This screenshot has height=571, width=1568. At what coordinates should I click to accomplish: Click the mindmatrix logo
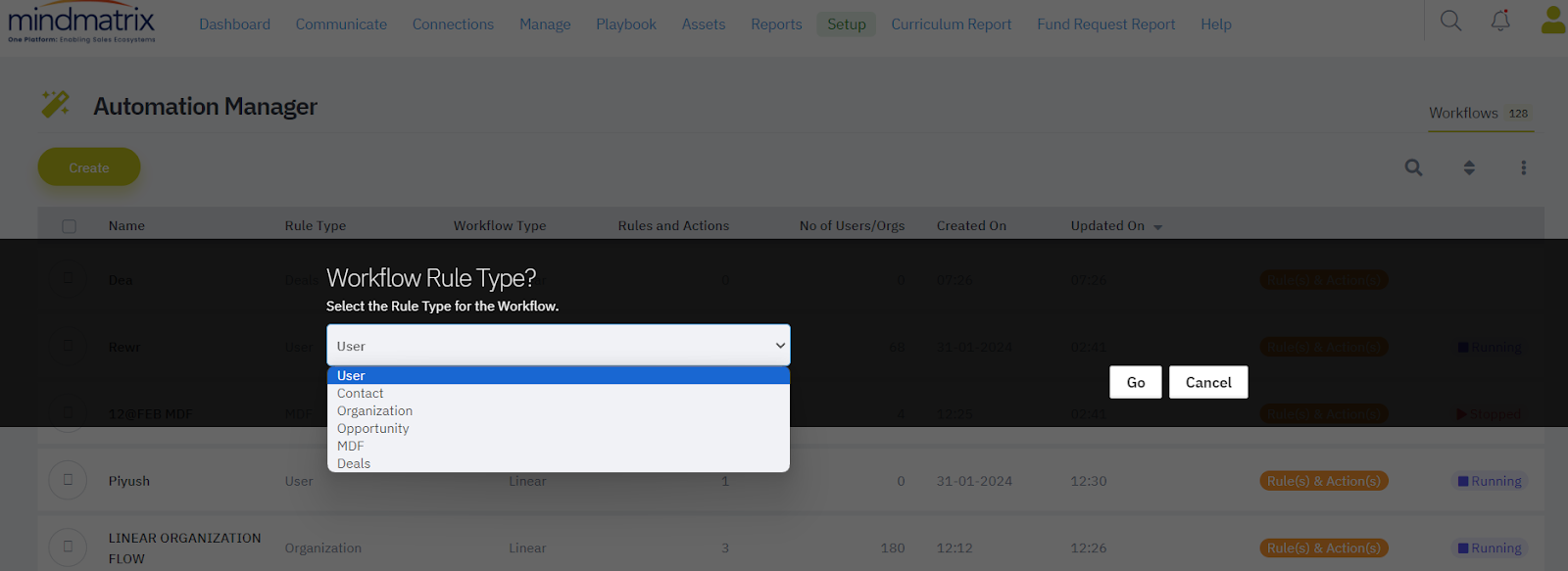[81, 23]
